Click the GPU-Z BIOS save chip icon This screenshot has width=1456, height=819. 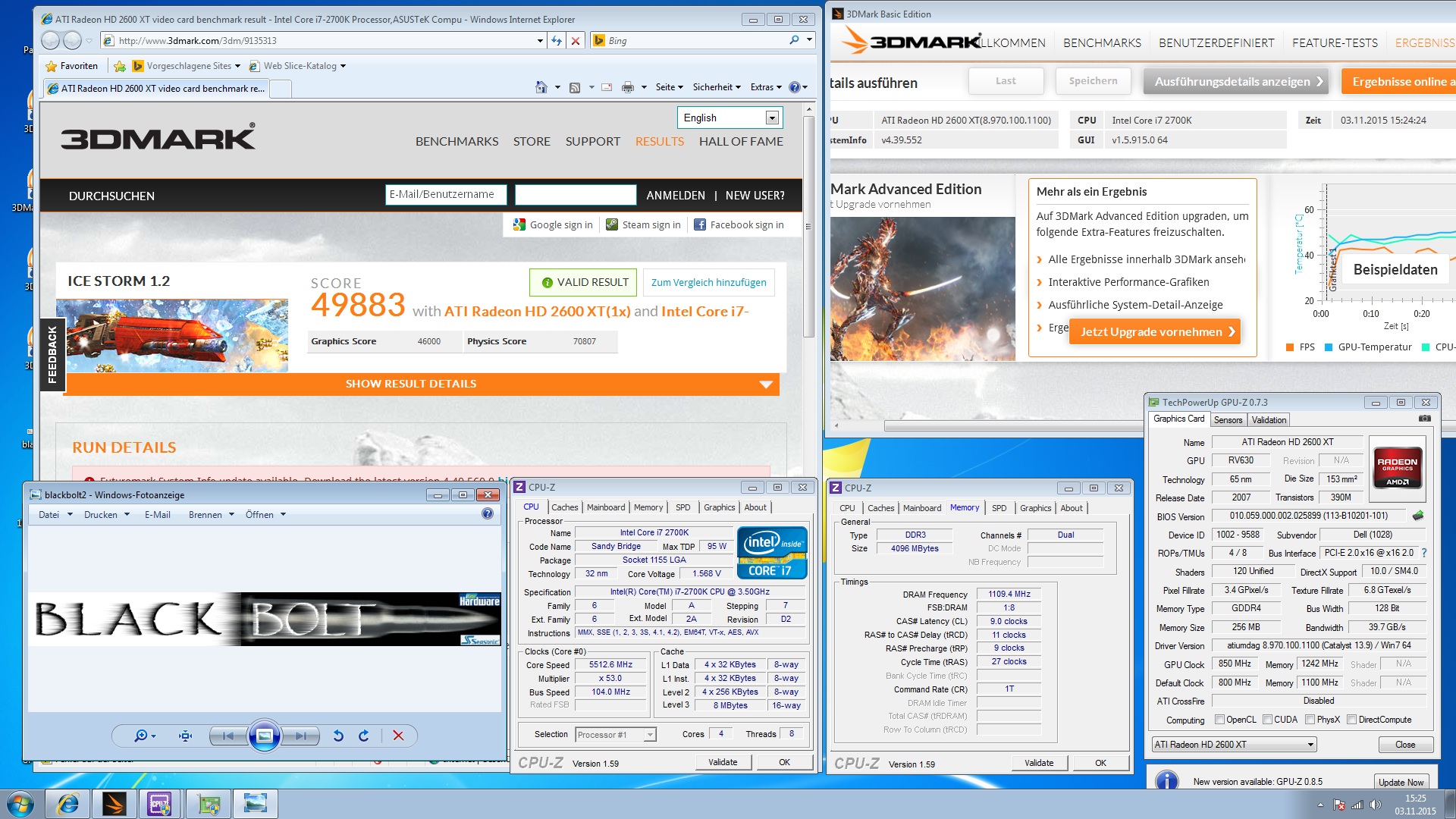[1418, 516]
